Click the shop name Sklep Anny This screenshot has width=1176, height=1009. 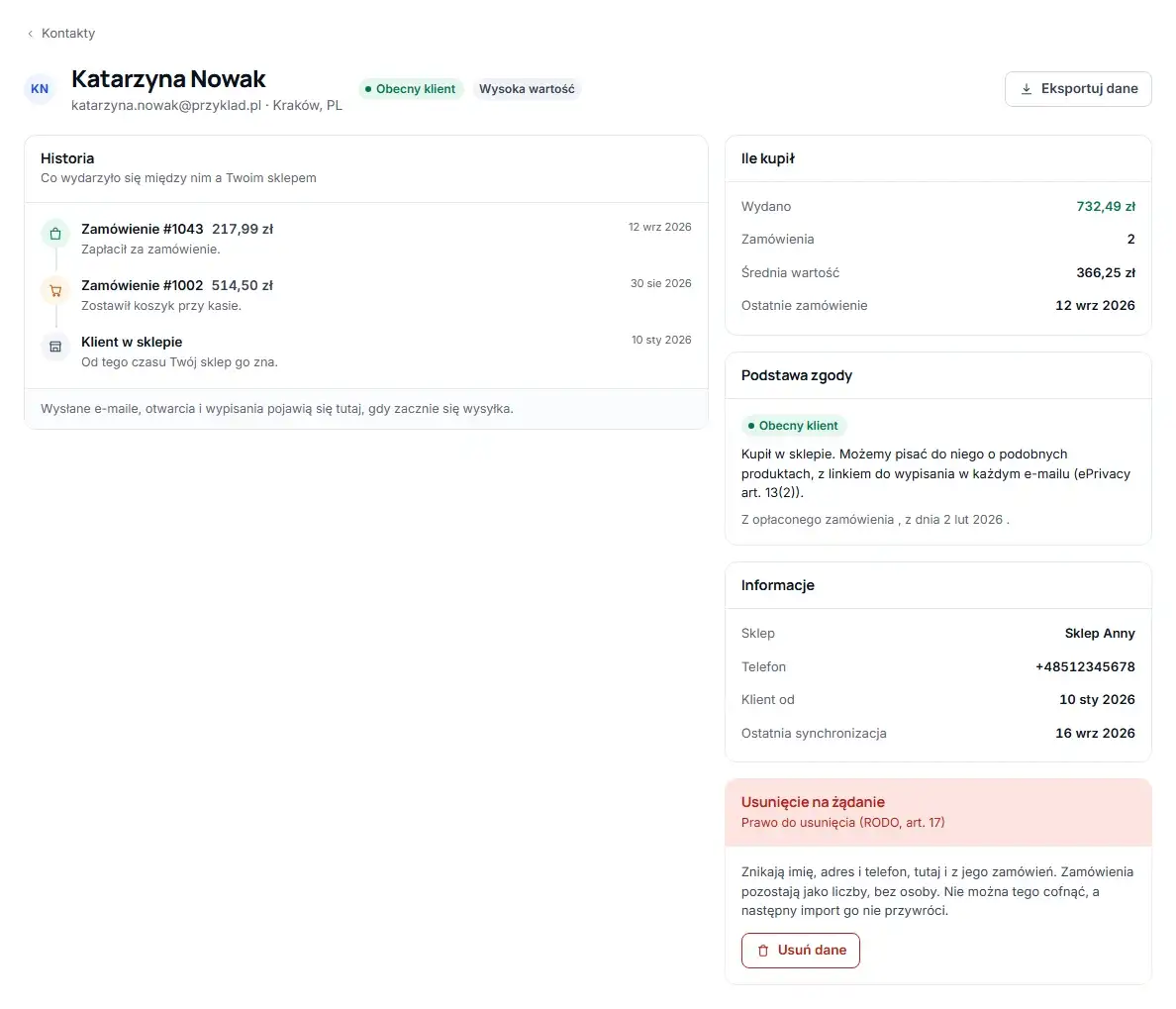(x=1100, y=633)
